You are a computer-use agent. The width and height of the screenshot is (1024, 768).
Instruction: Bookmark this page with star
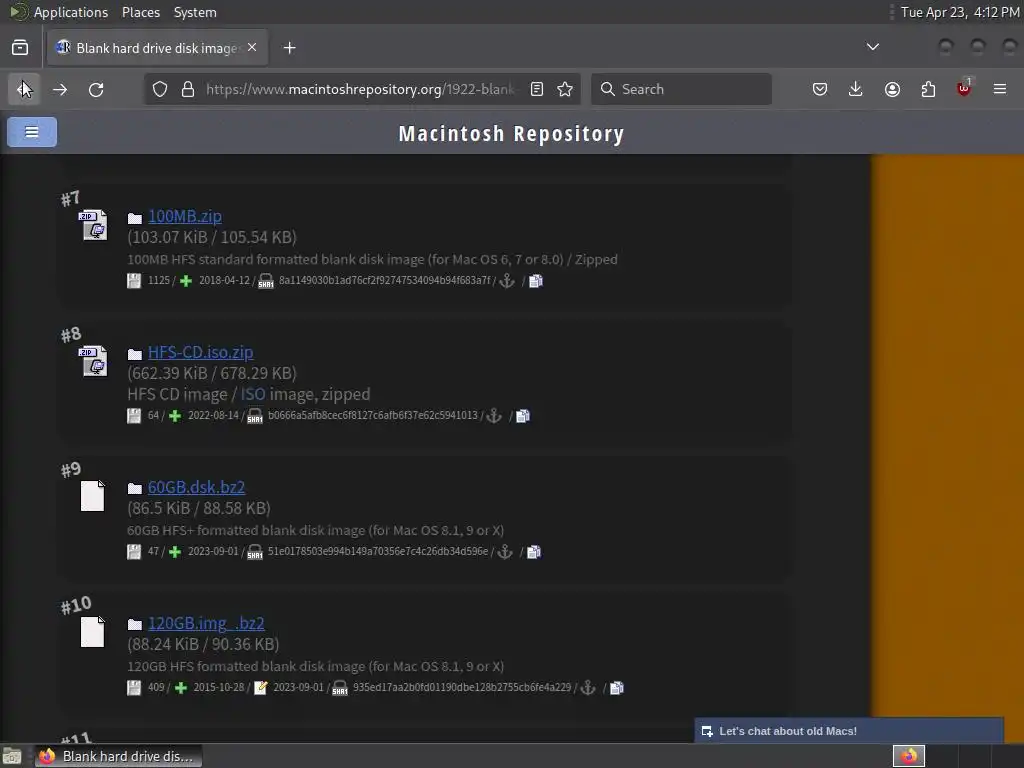(565, 89)
